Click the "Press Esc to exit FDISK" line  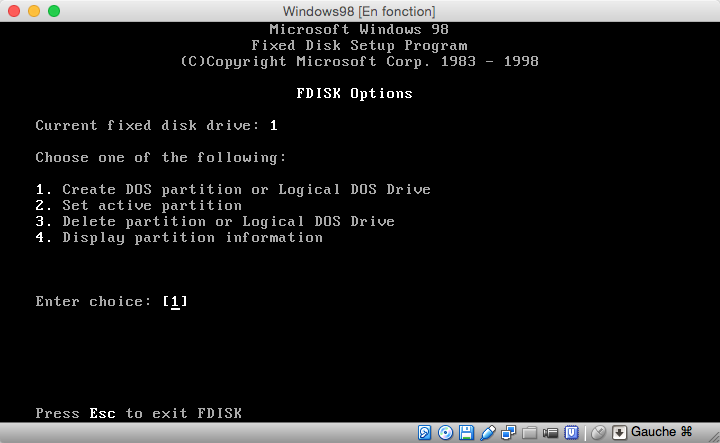[x=139, y=413]
